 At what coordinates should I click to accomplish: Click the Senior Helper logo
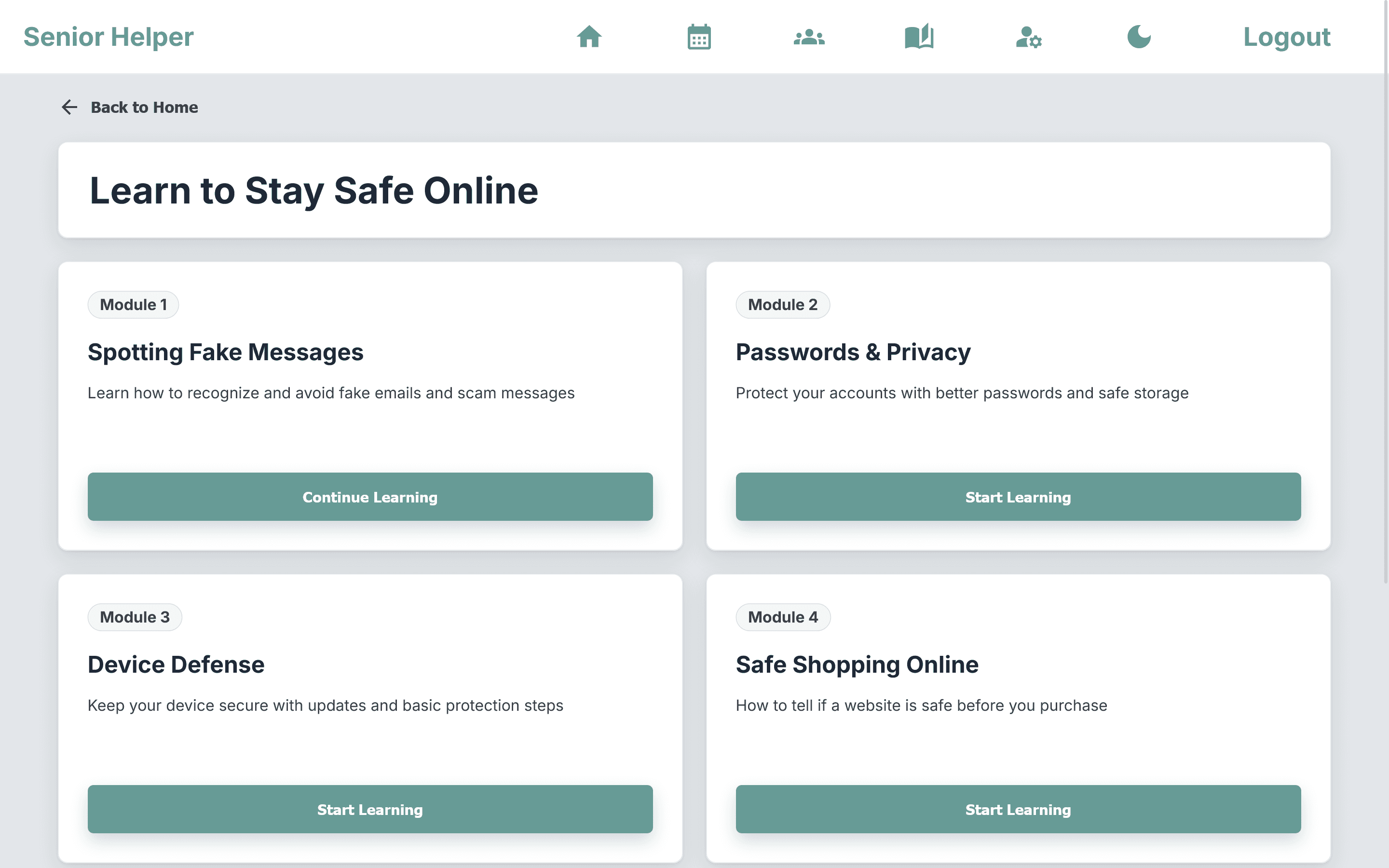pos(109,37)
